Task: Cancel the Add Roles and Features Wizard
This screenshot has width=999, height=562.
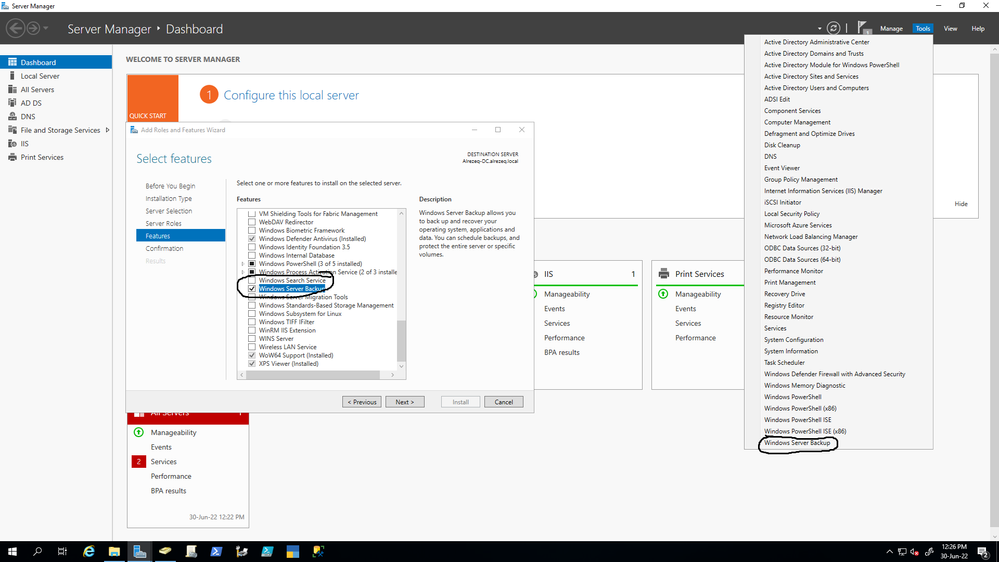Action: [x=503, y=402]
